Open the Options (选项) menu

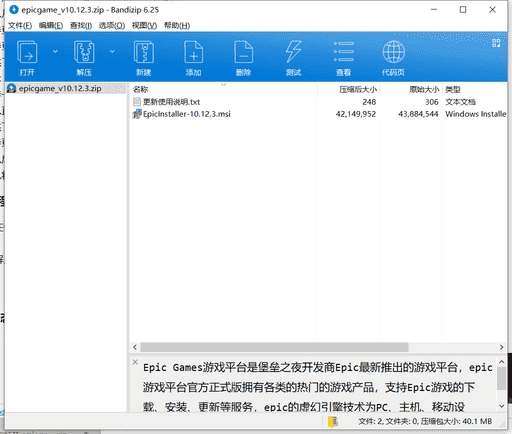(112, 25)
